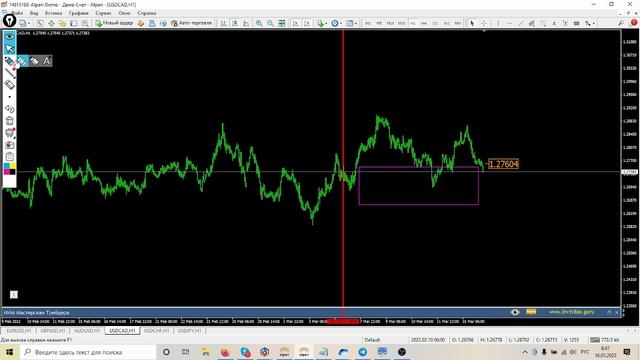The height and width of the screenshot is (360, 640).
Task: Switch chart to line chart mode
Action: [246, 23]
